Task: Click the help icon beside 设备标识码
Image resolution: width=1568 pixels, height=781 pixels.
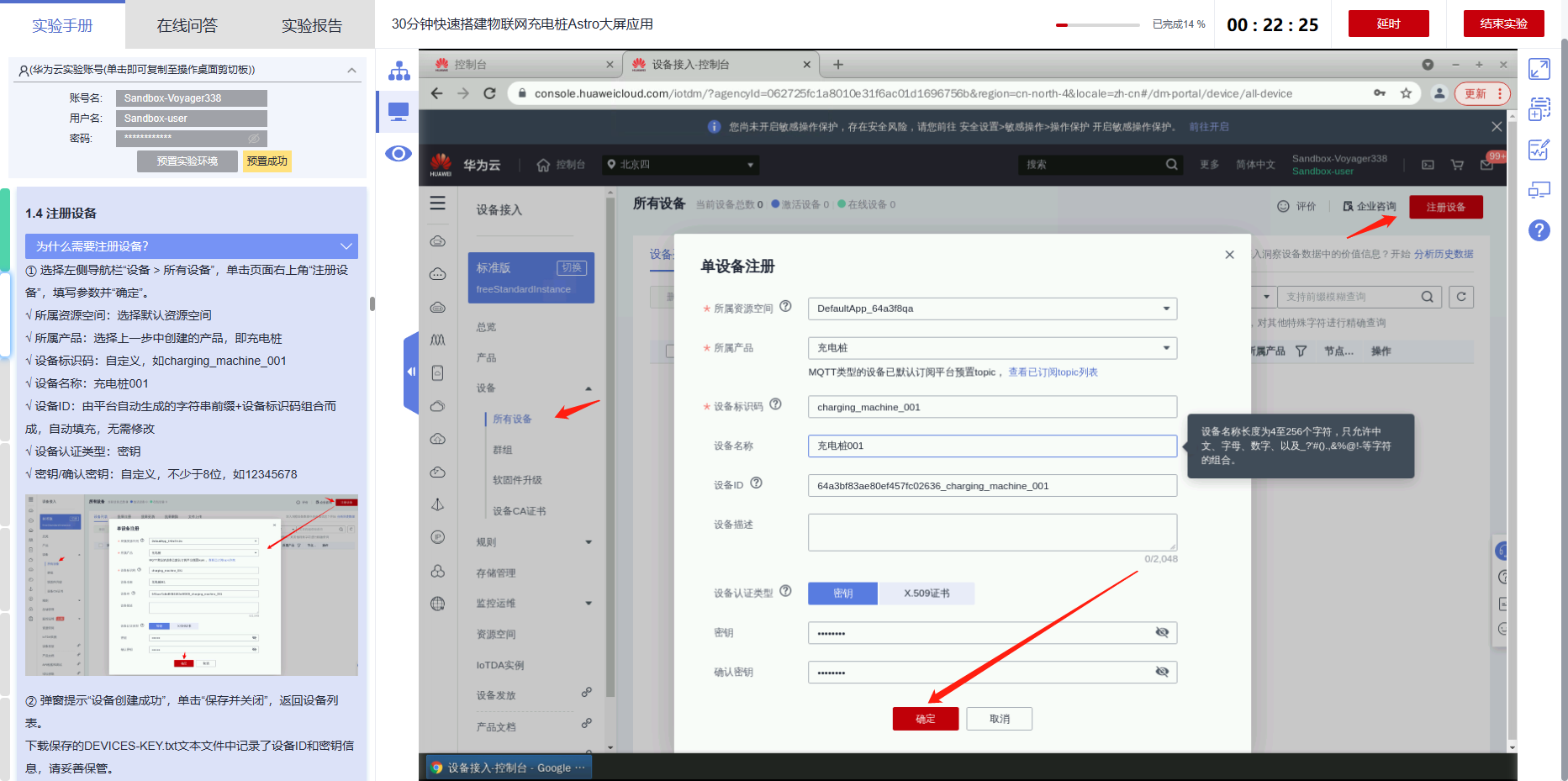Action: point(775,404)
